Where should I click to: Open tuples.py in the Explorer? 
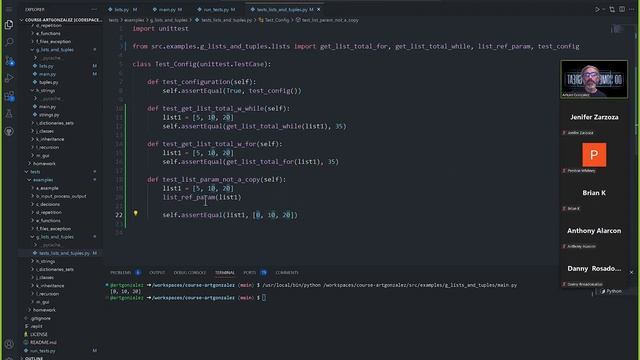pos(60,82)
